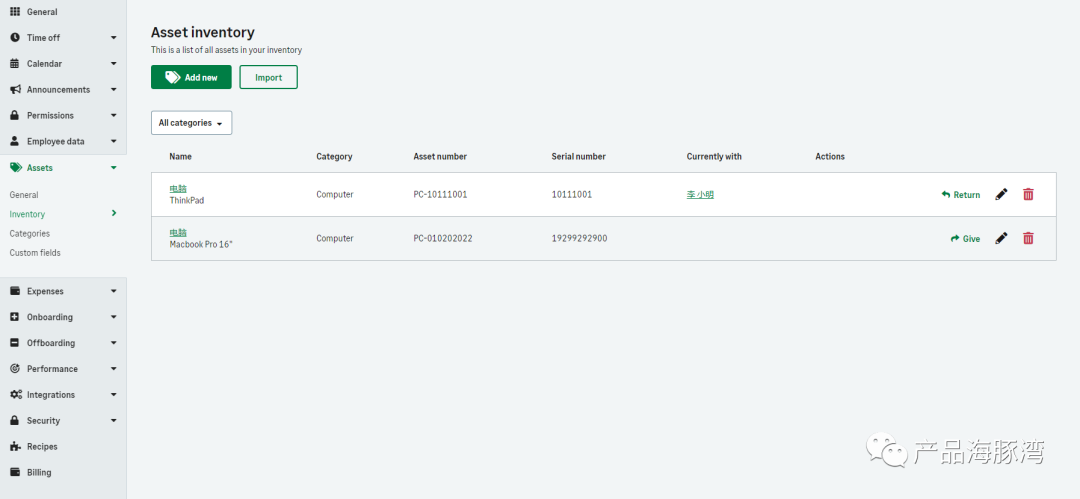Expand the Performance menu arrow
The width and height of the screenshot is (1080, 499).
pyautogui.click(x=114, y=369)
